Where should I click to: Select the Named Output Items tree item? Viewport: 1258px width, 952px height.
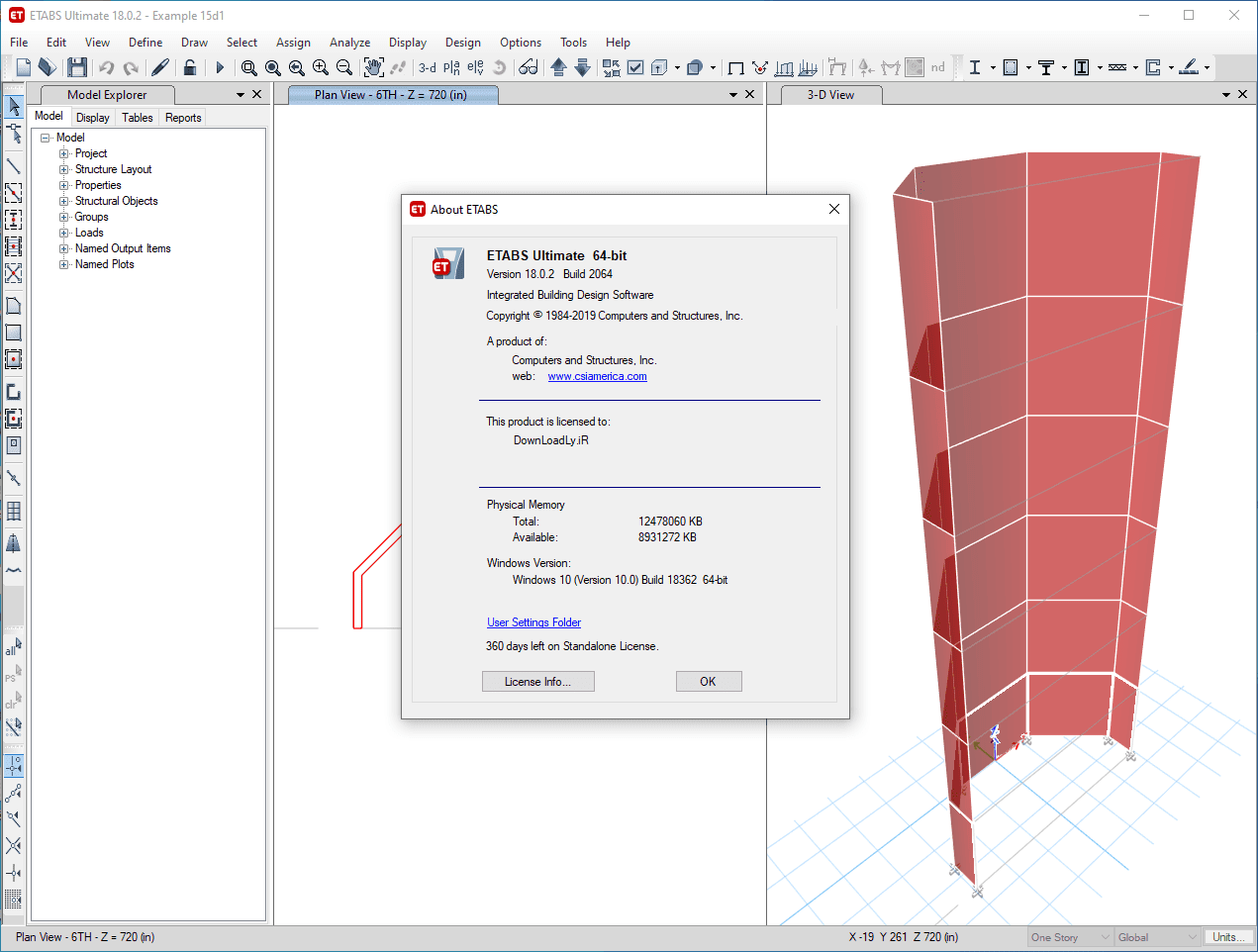123,248
